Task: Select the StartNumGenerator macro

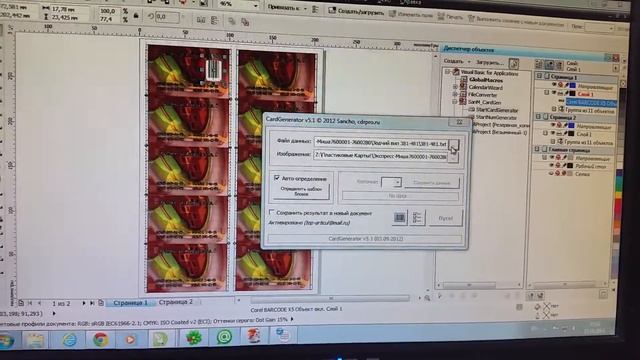Action: [x=496, y=118]
